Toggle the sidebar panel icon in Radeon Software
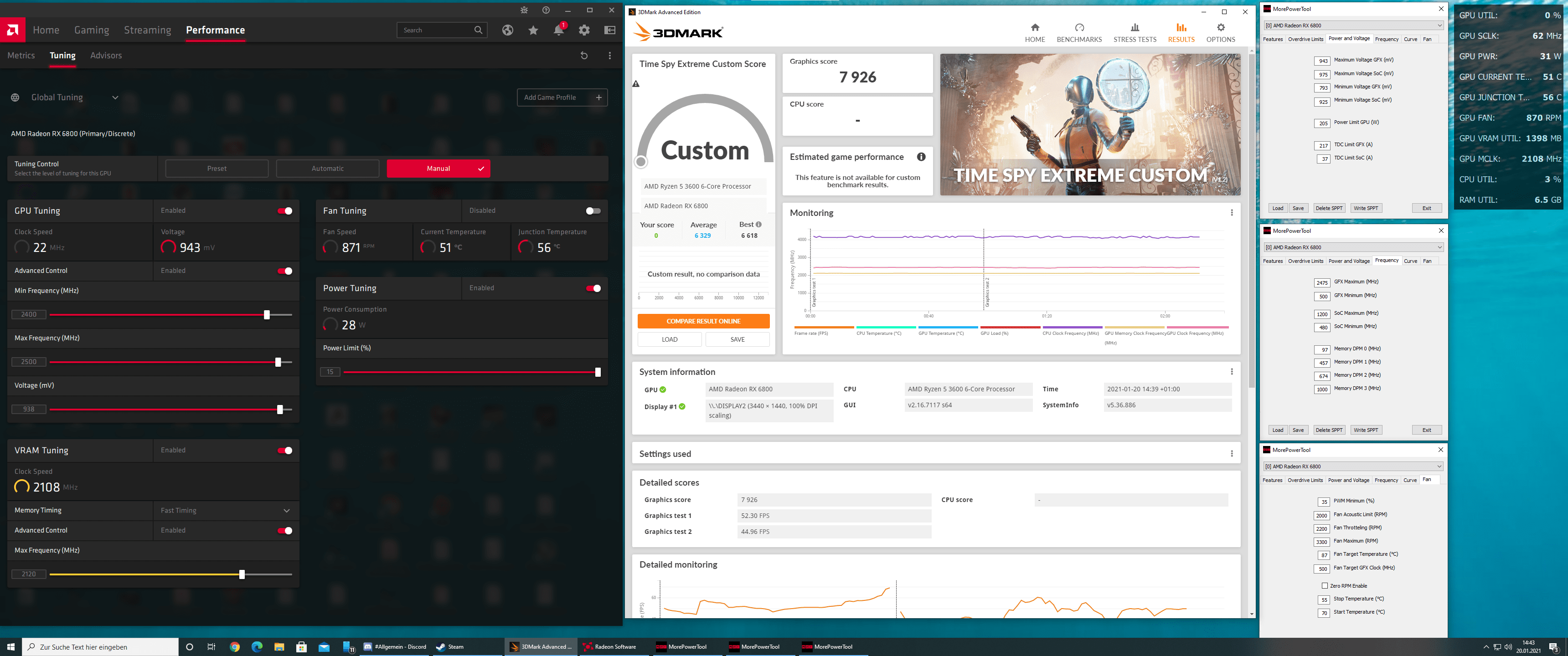 [610, 30]
